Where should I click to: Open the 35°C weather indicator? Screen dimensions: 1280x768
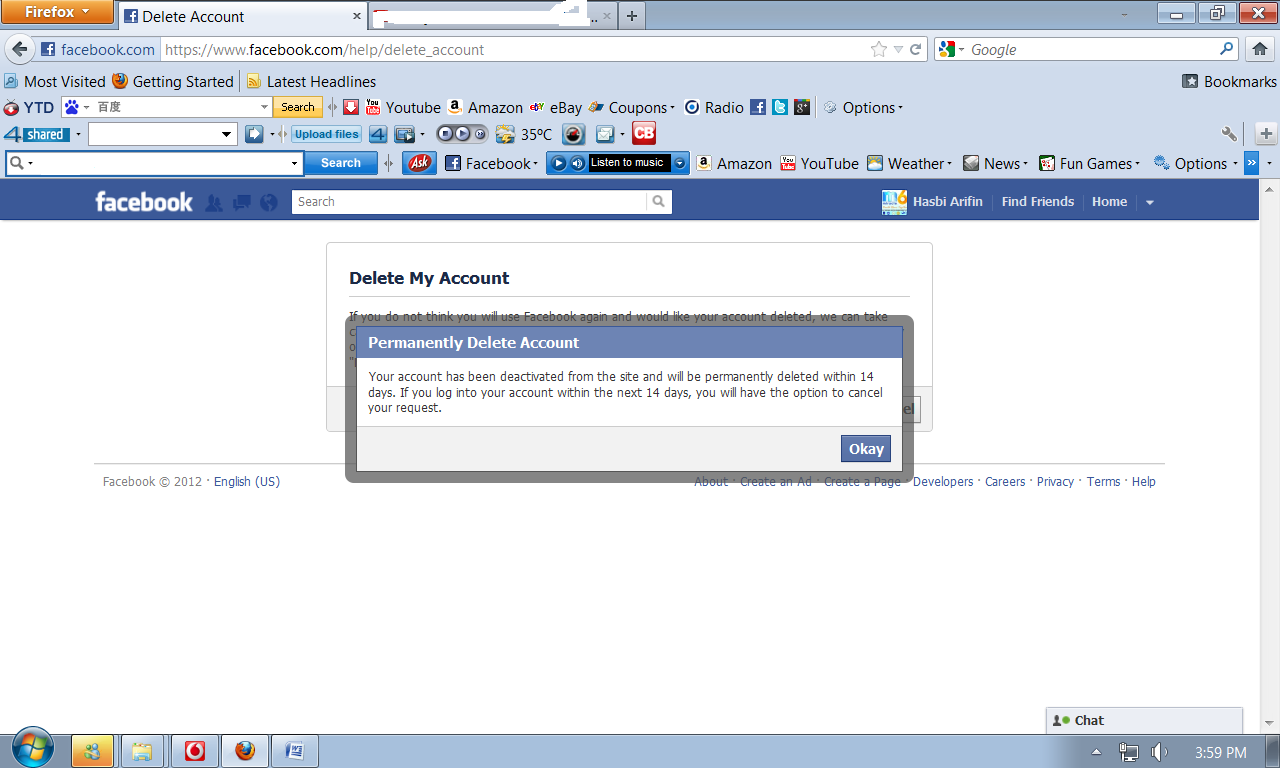[x=524, y=134]
